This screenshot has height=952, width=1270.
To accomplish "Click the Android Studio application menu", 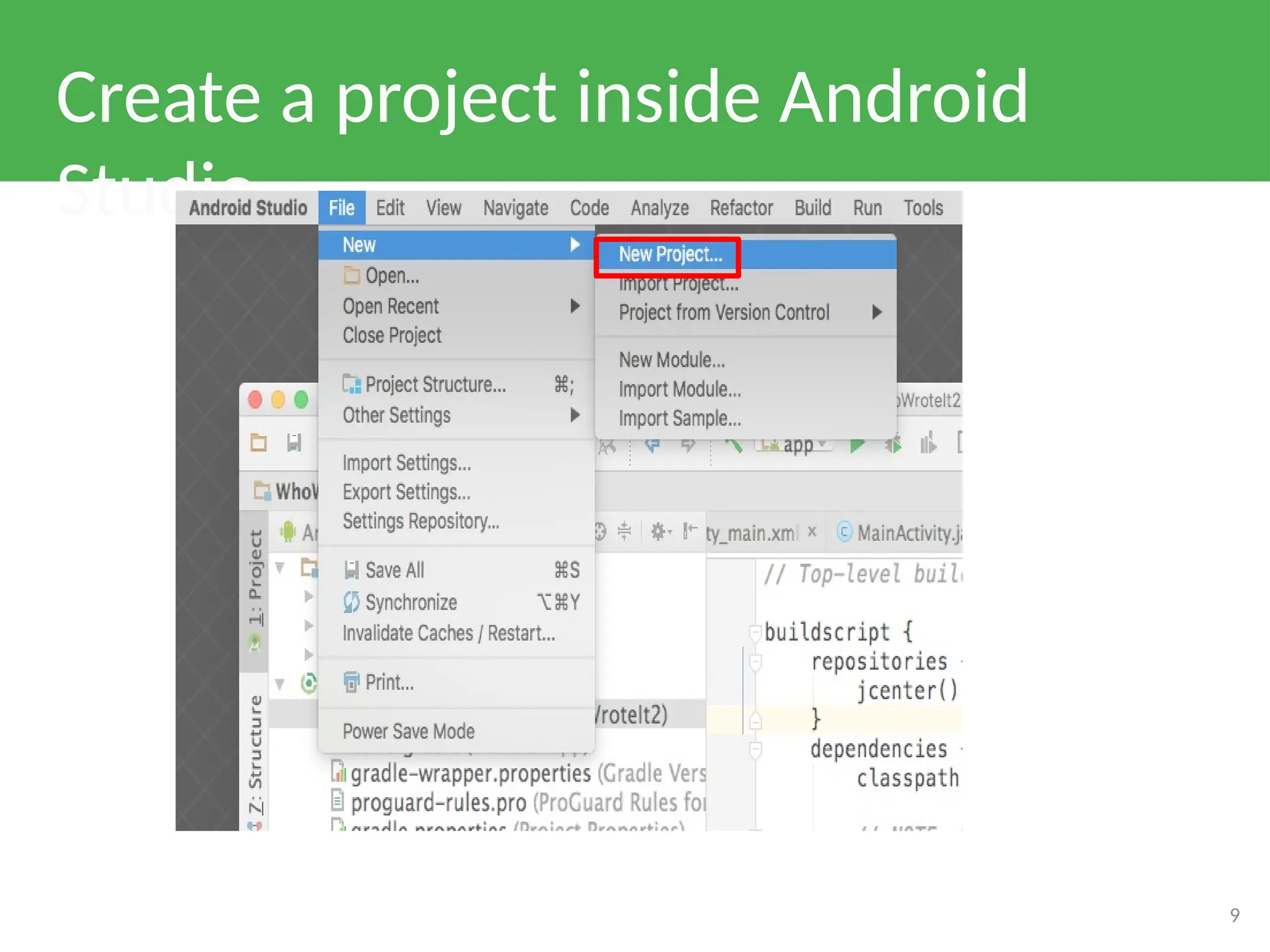I will click(x=248, y=208).
